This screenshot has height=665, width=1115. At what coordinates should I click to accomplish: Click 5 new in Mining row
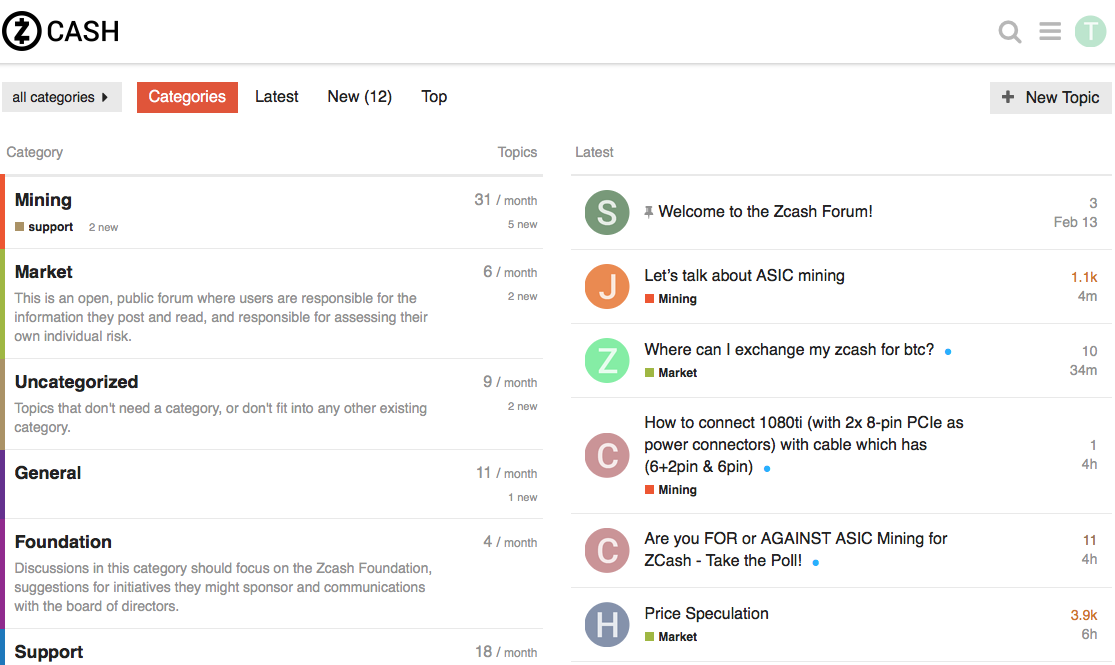click(x=523, y=225)
